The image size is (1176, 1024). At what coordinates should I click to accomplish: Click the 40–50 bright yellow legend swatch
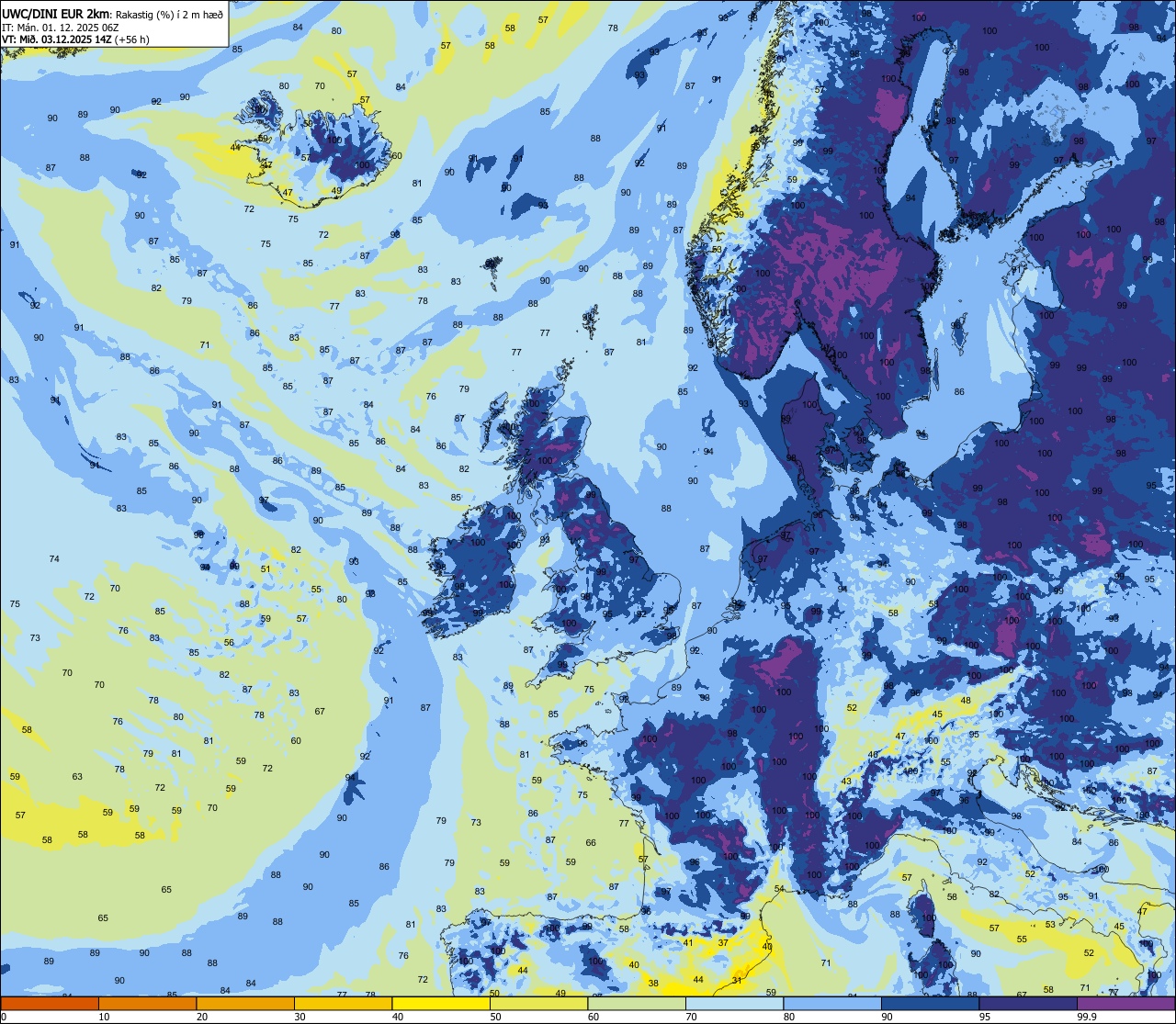[x=441, y=1003]
